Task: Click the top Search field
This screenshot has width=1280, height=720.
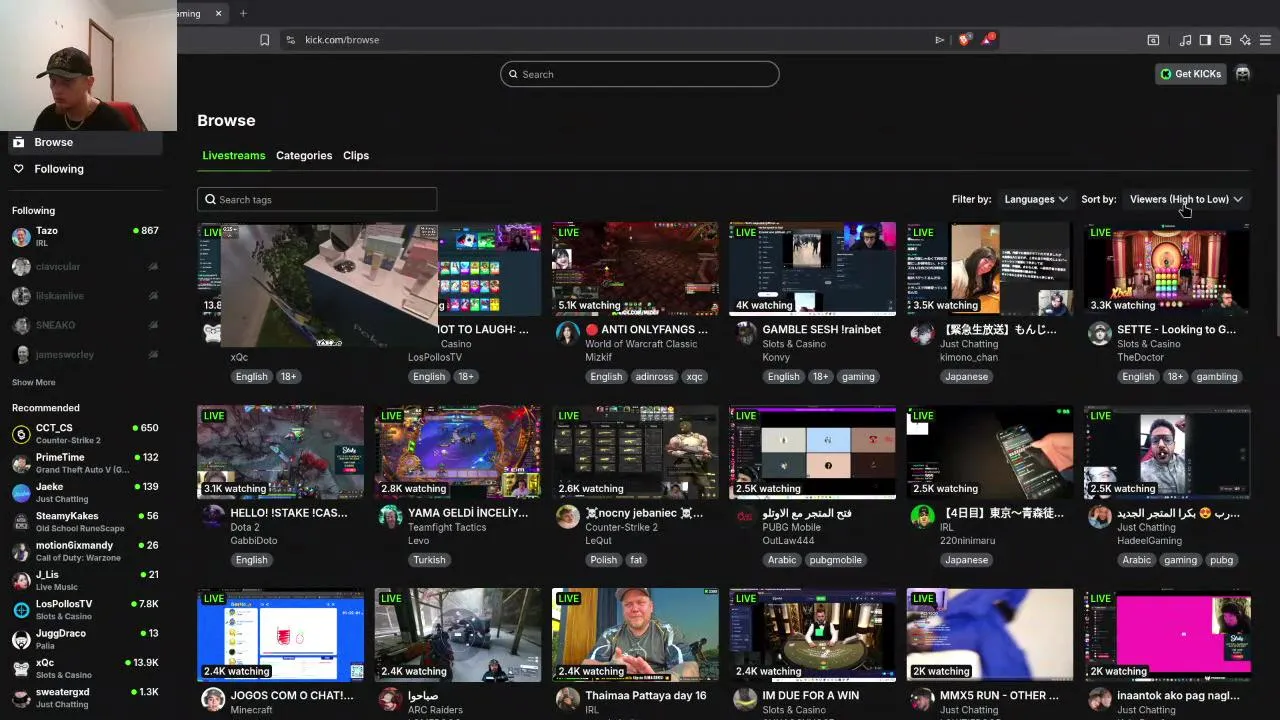Action: coord(640,74)
